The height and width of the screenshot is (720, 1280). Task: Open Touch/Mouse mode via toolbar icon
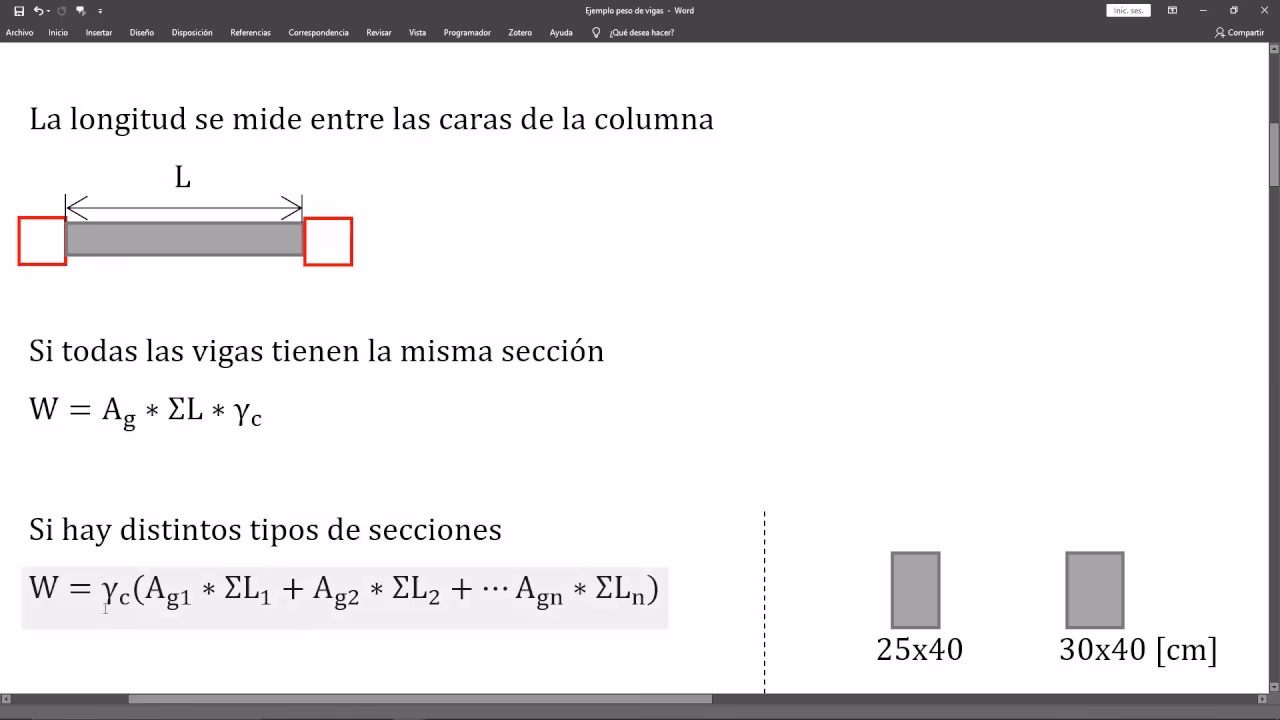80,10
